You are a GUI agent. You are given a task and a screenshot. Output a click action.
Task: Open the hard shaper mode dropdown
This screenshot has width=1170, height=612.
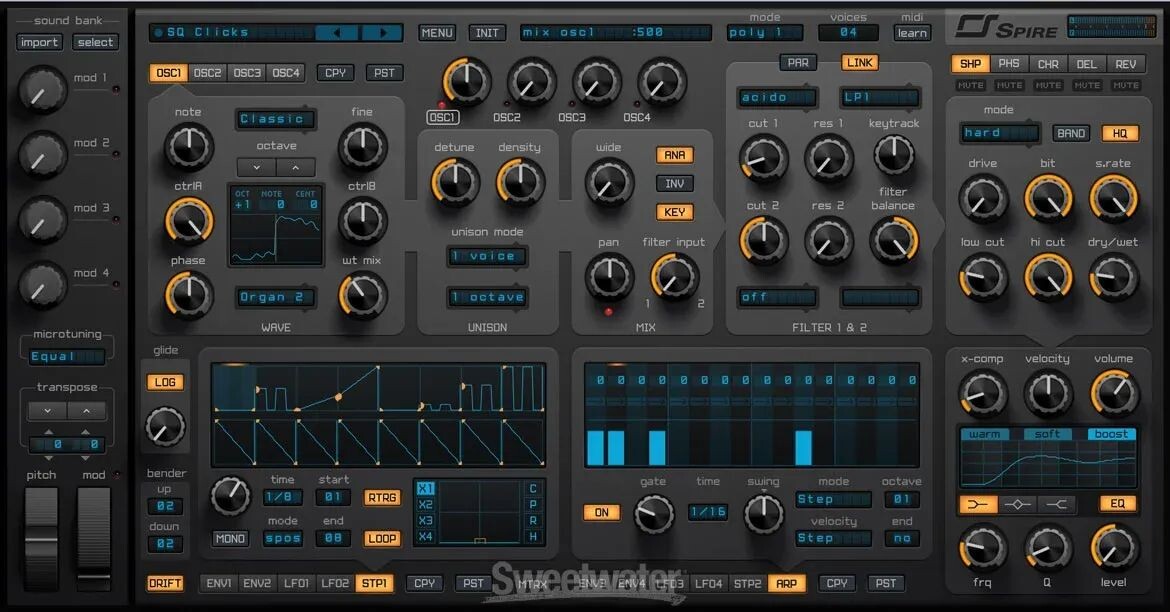tap(1000, 133)
